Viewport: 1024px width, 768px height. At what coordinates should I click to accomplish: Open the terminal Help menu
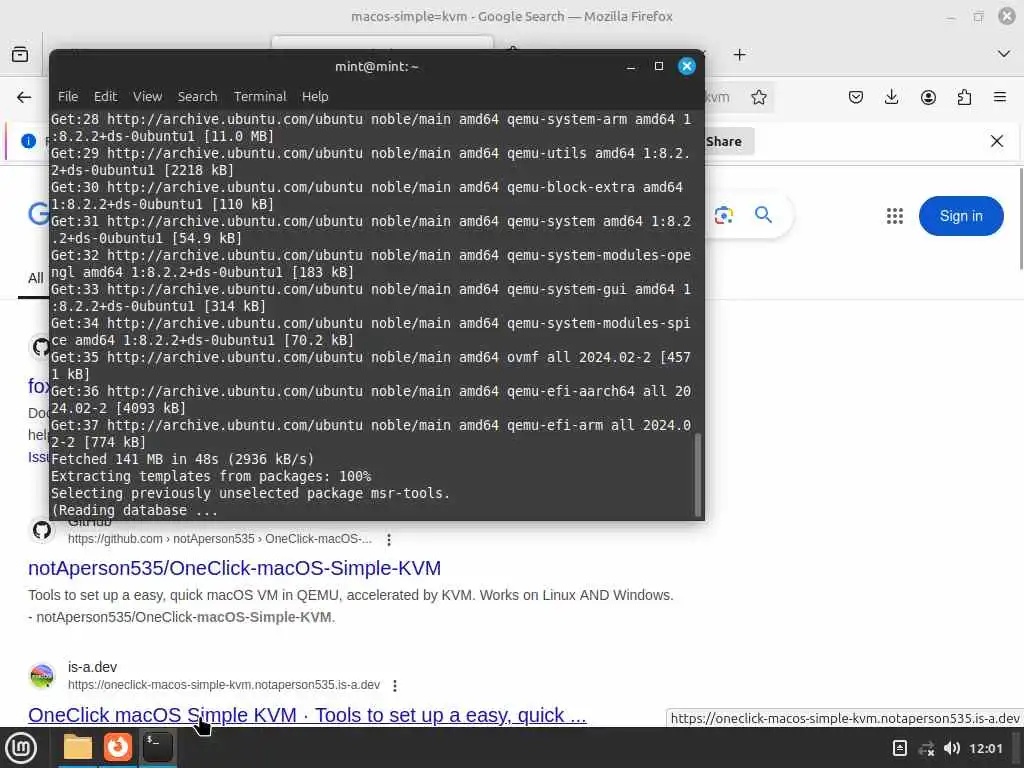pos(315,97)
